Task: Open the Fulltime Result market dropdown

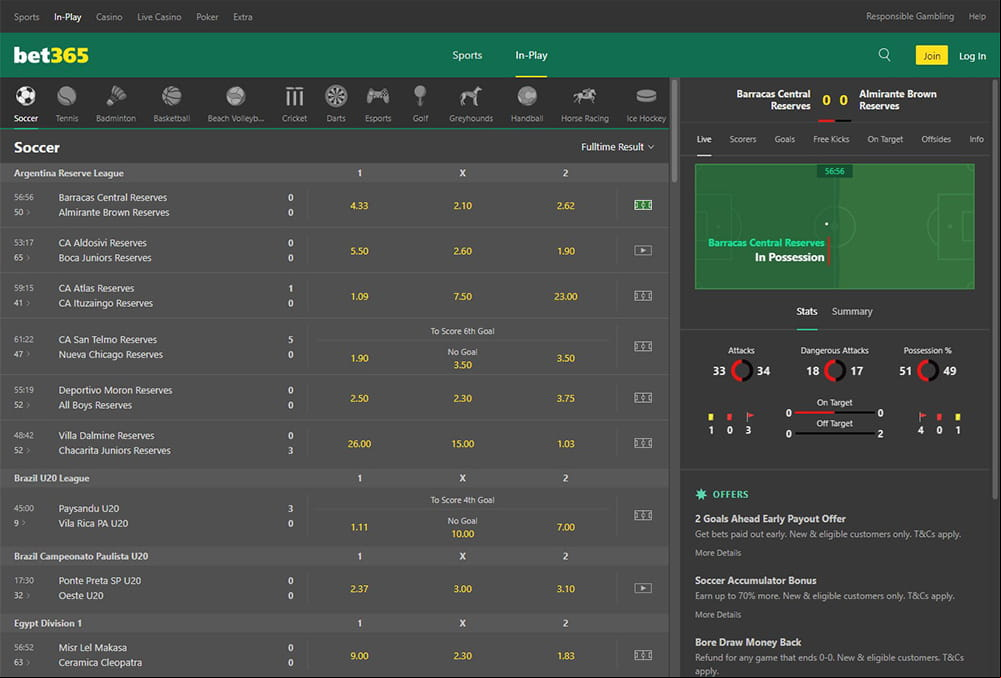Action: (617, 147)
